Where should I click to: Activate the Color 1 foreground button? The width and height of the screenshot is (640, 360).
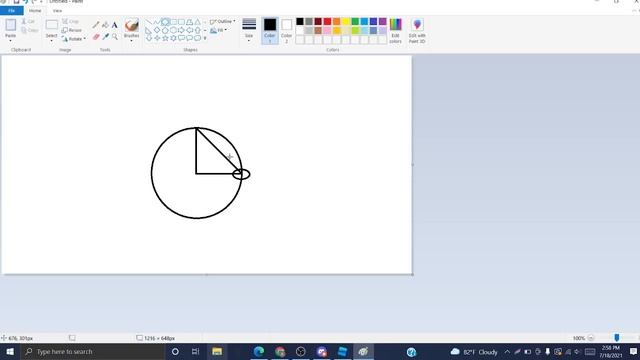coord(270,30)
